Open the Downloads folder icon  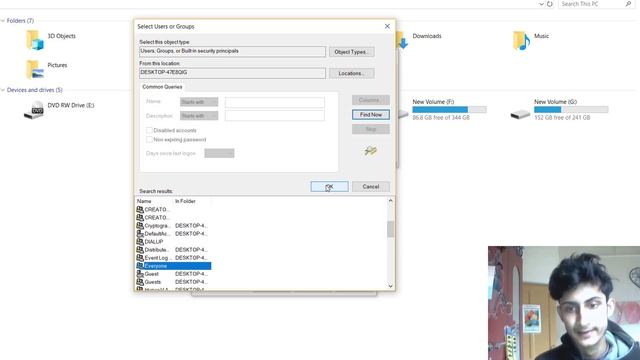point(402,40)
